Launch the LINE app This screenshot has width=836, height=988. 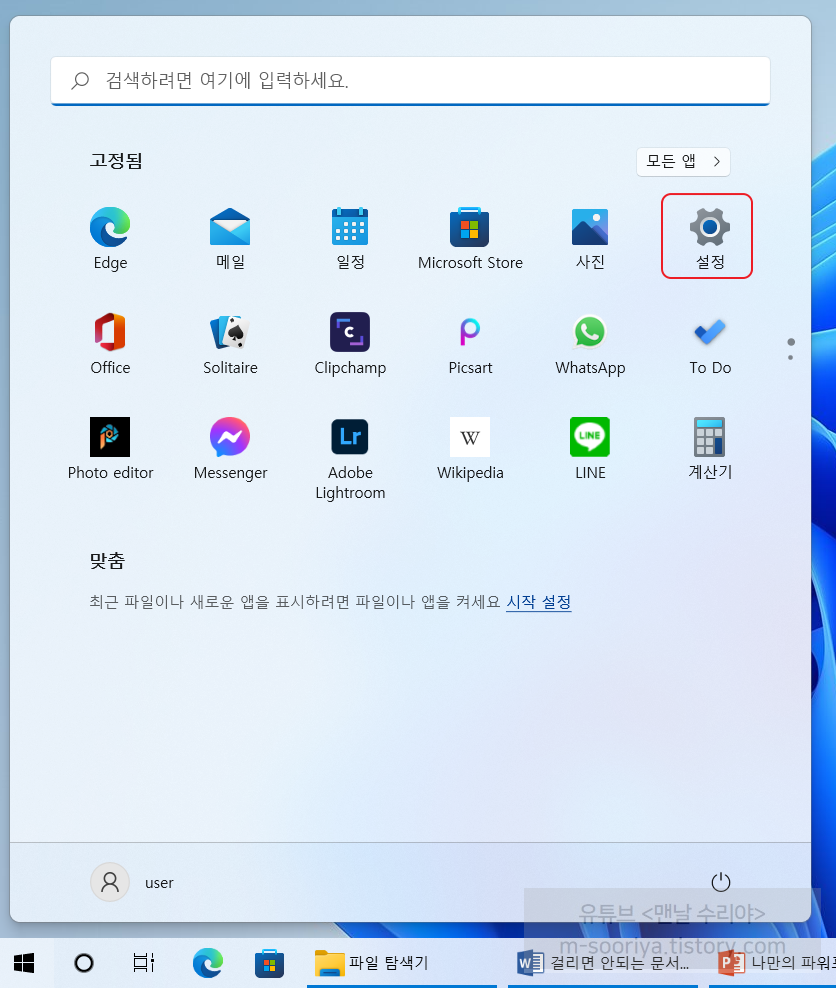point(590,449)
